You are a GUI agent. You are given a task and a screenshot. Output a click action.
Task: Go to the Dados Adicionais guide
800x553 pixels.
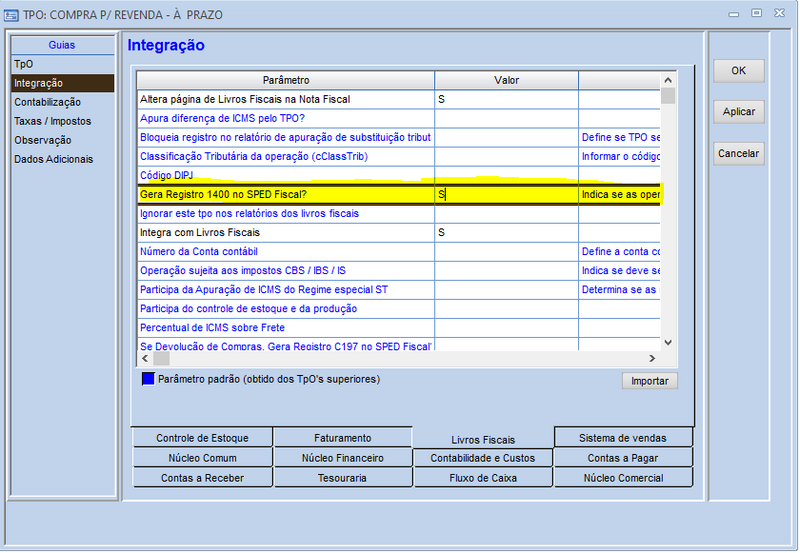tap(53, 159)
